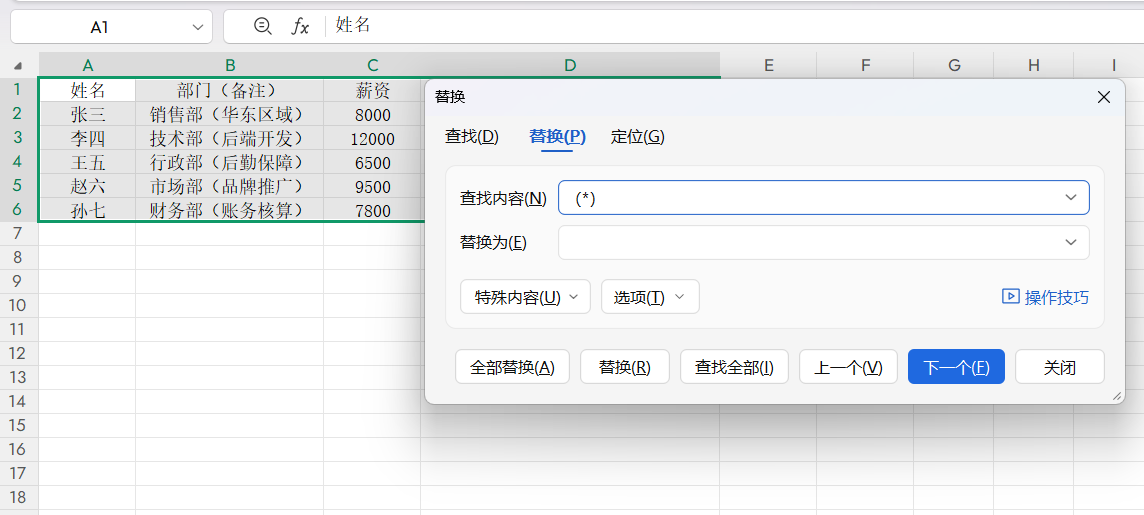Click cell containing 李四
Screen dimensions: 1144x515
click(x=88, y=139)
